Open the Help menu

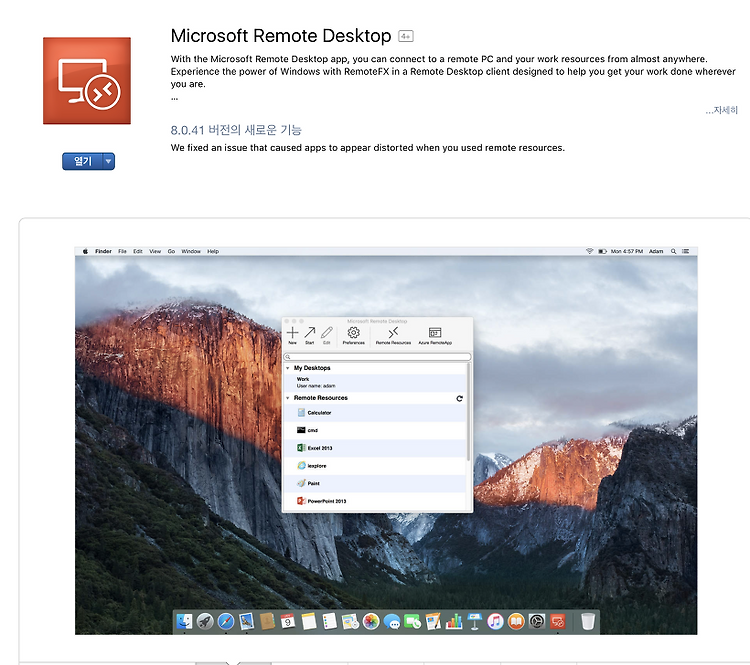tap(213, 251)
